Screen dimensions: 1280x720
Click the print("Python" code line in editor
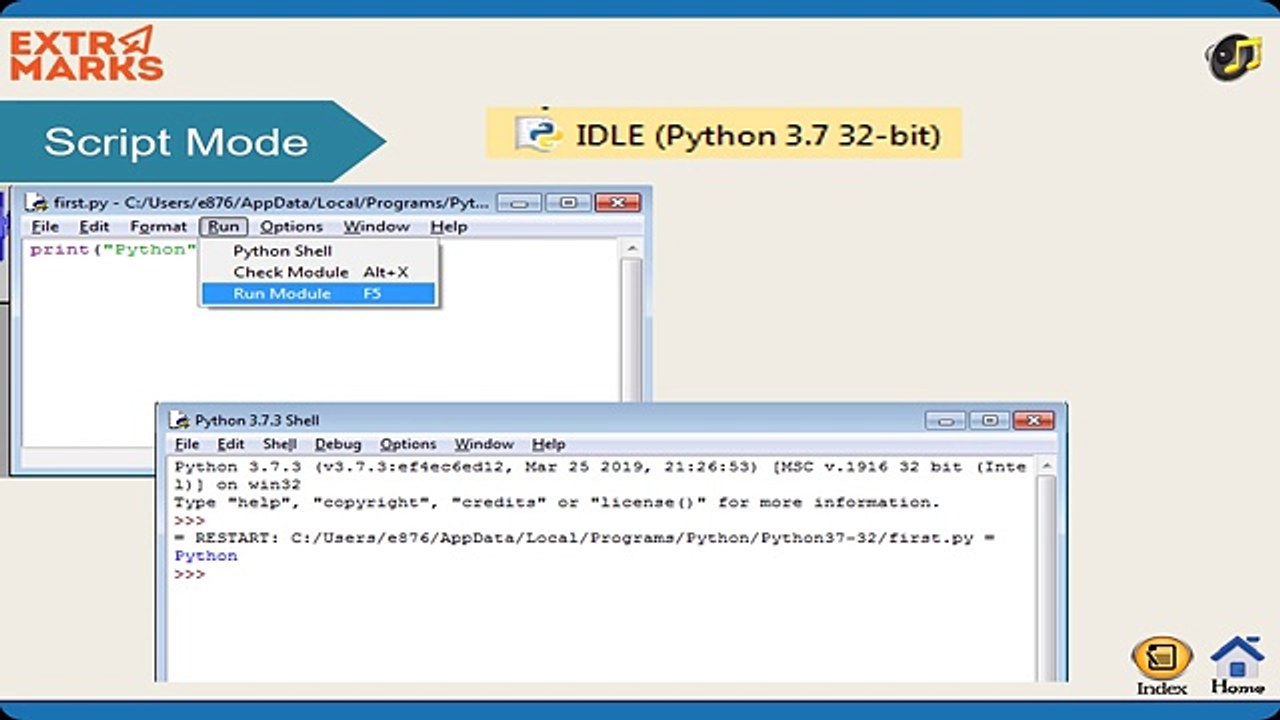tap(112, 249)
